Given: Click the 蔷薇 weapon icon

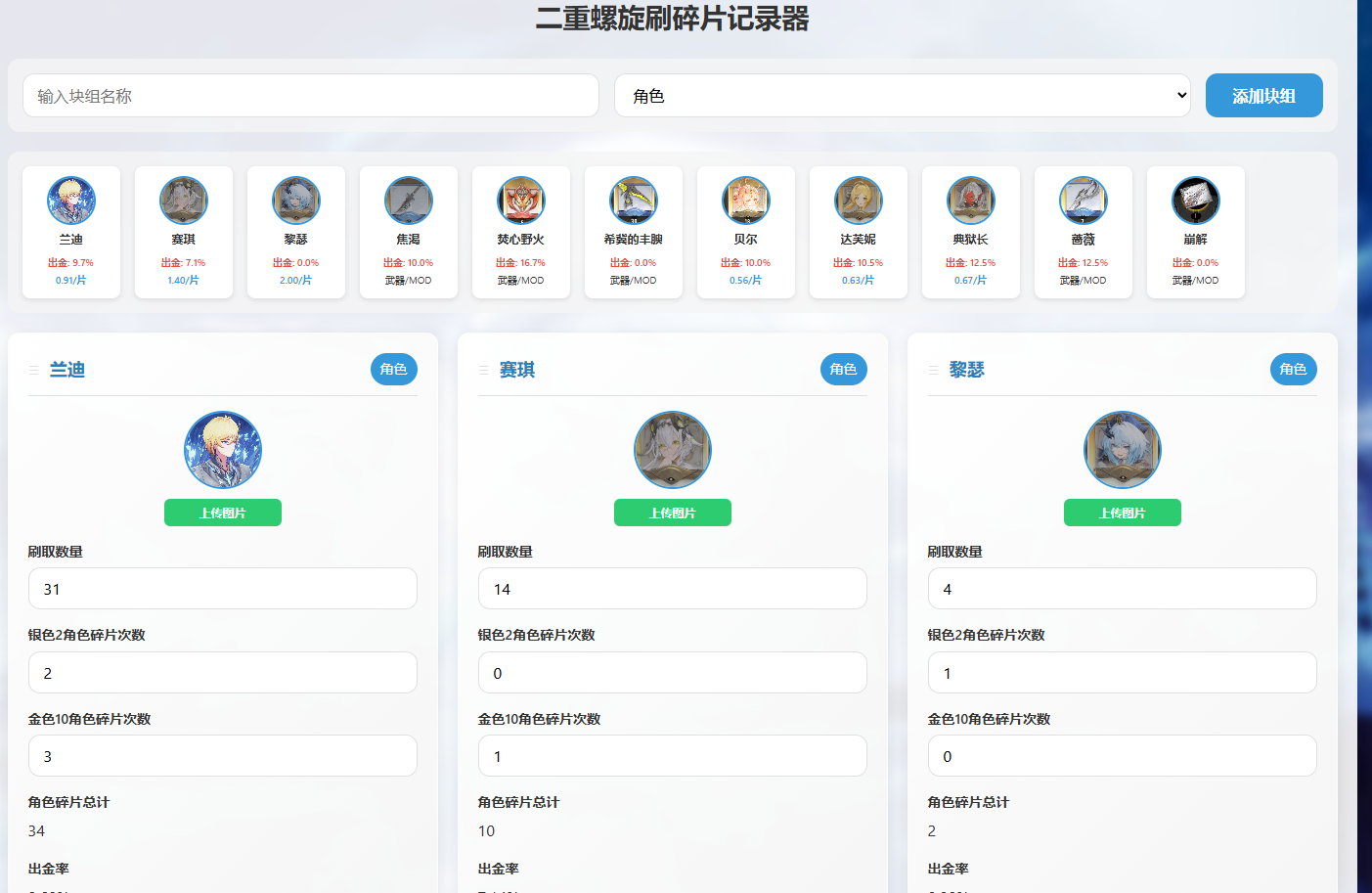Looking at the screenshot, I should coord(1084,201).
